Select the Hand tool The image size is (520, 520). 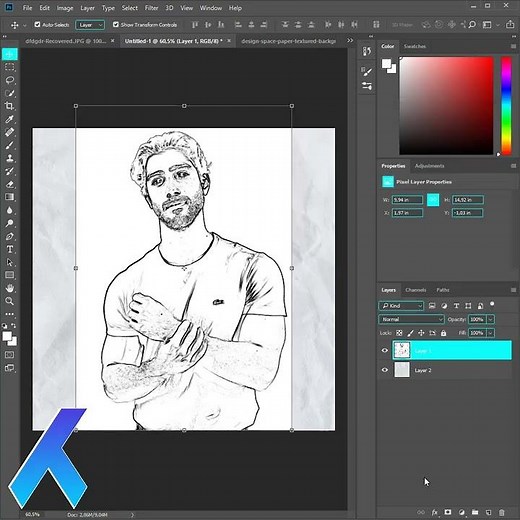point(10,288)
